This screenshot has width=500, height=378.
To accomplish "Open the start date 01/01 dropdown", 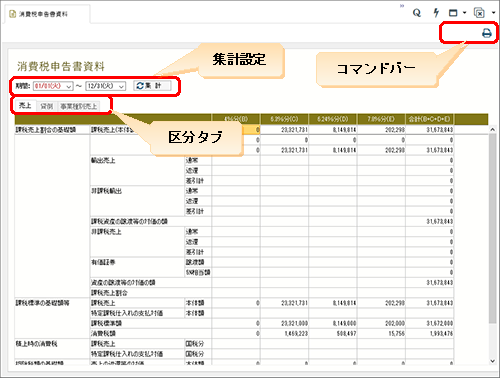I will click(x=68, y=86).
